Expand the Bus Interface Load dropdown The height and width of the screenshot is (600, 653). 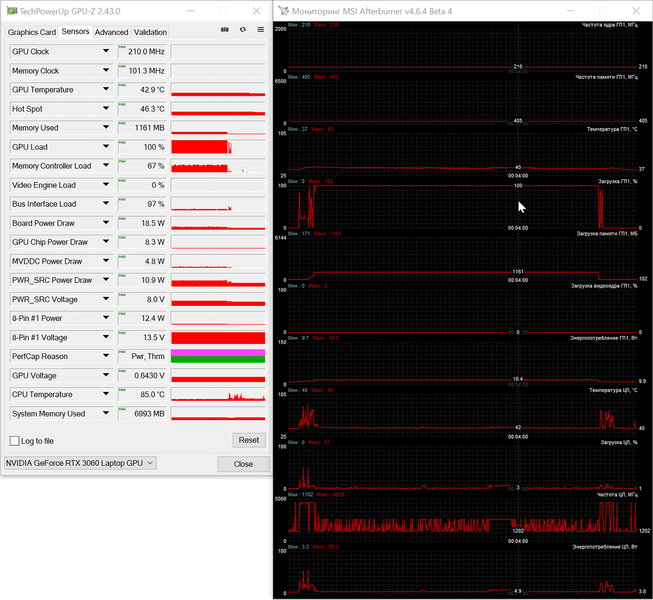tap(106, 204)
